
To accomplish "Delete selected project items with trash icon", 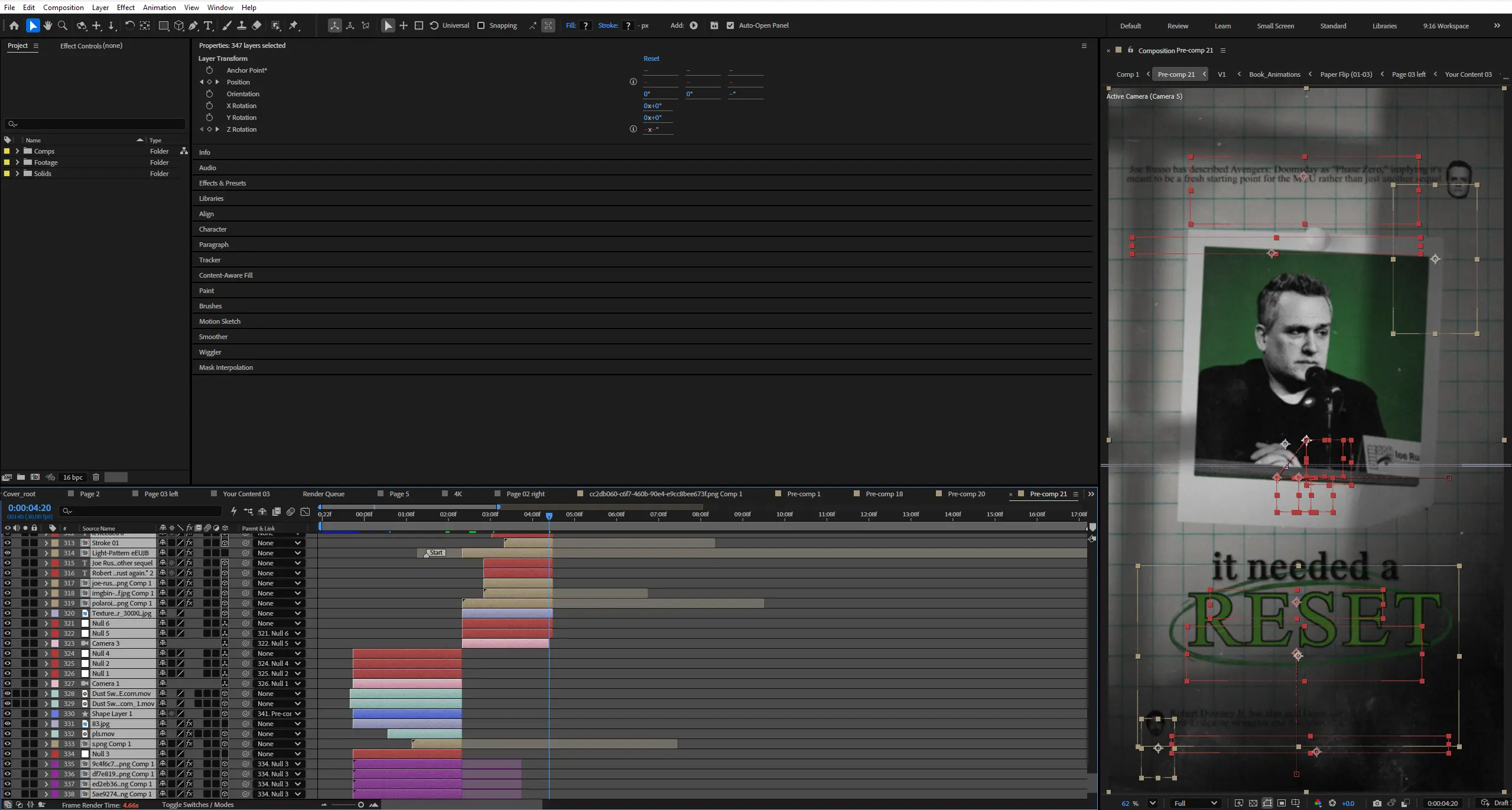I will pos(96,477).
